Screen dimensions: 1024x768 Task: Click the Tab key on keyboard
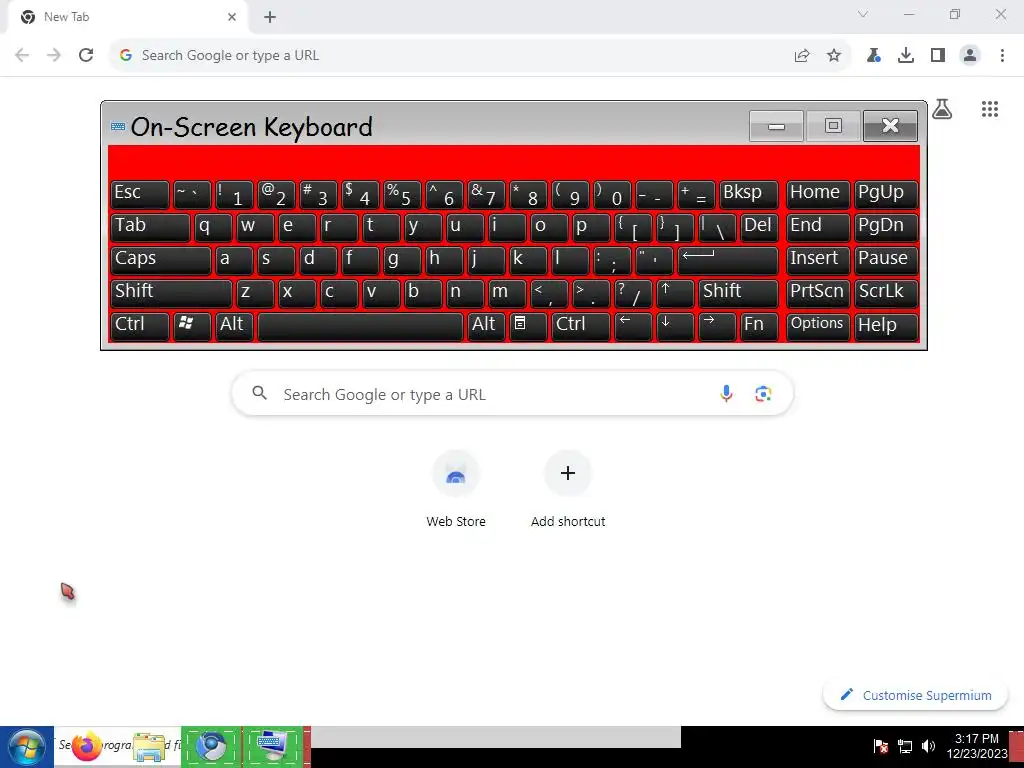click(150, 227)
